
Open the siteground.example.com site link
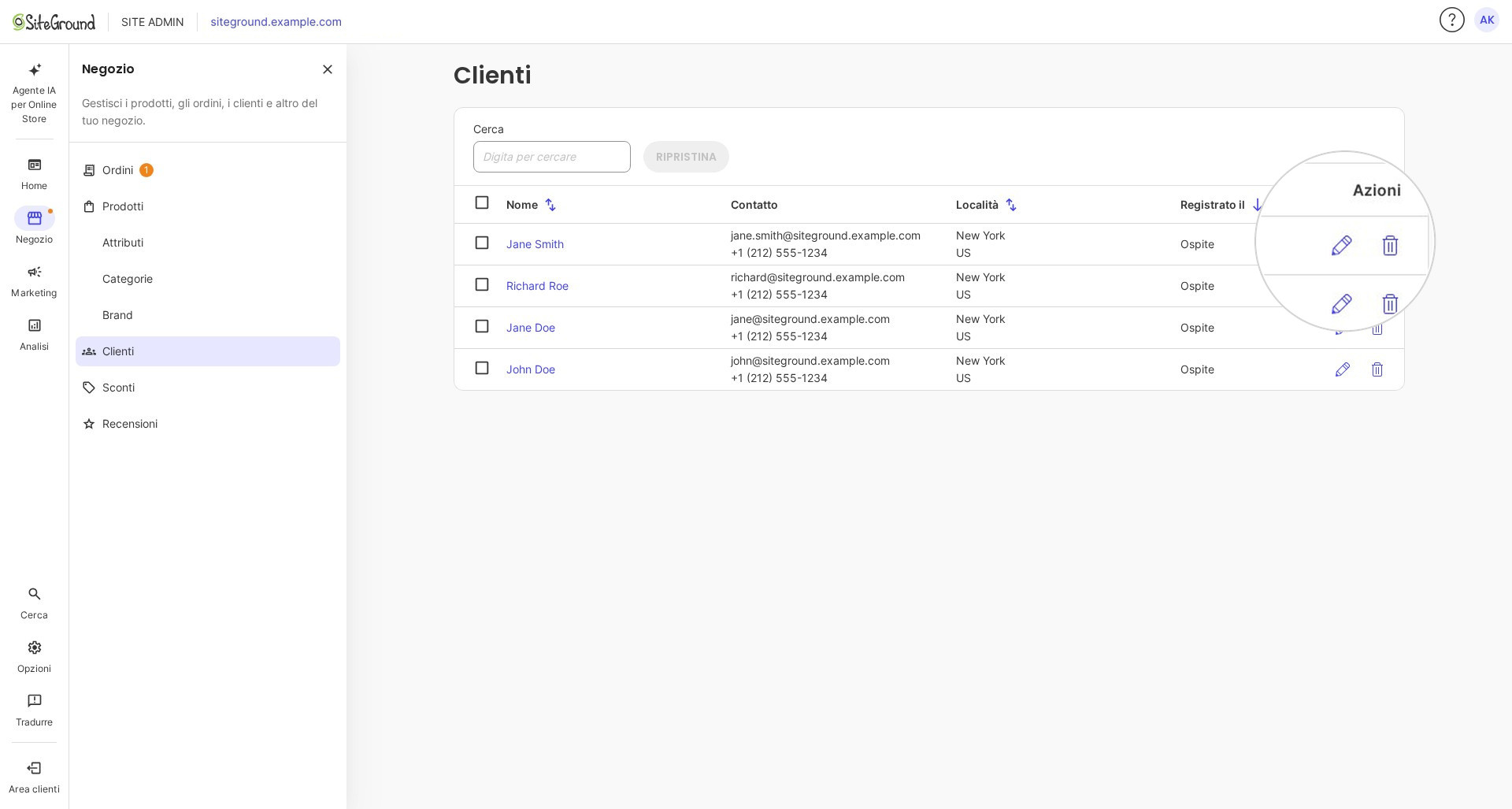pos(276,22)
